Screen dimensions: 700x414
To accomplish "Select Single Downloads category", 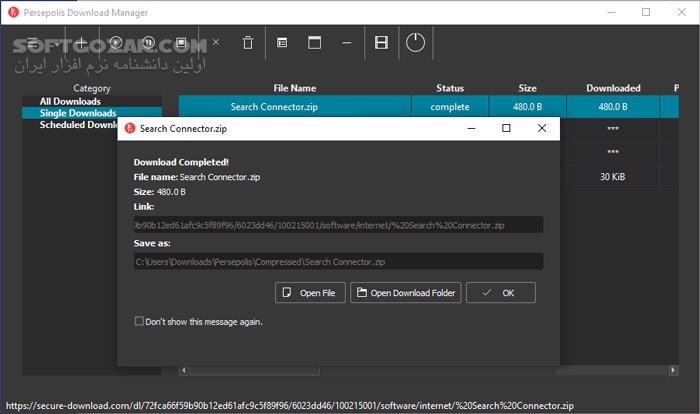I will tap(78, 113).
